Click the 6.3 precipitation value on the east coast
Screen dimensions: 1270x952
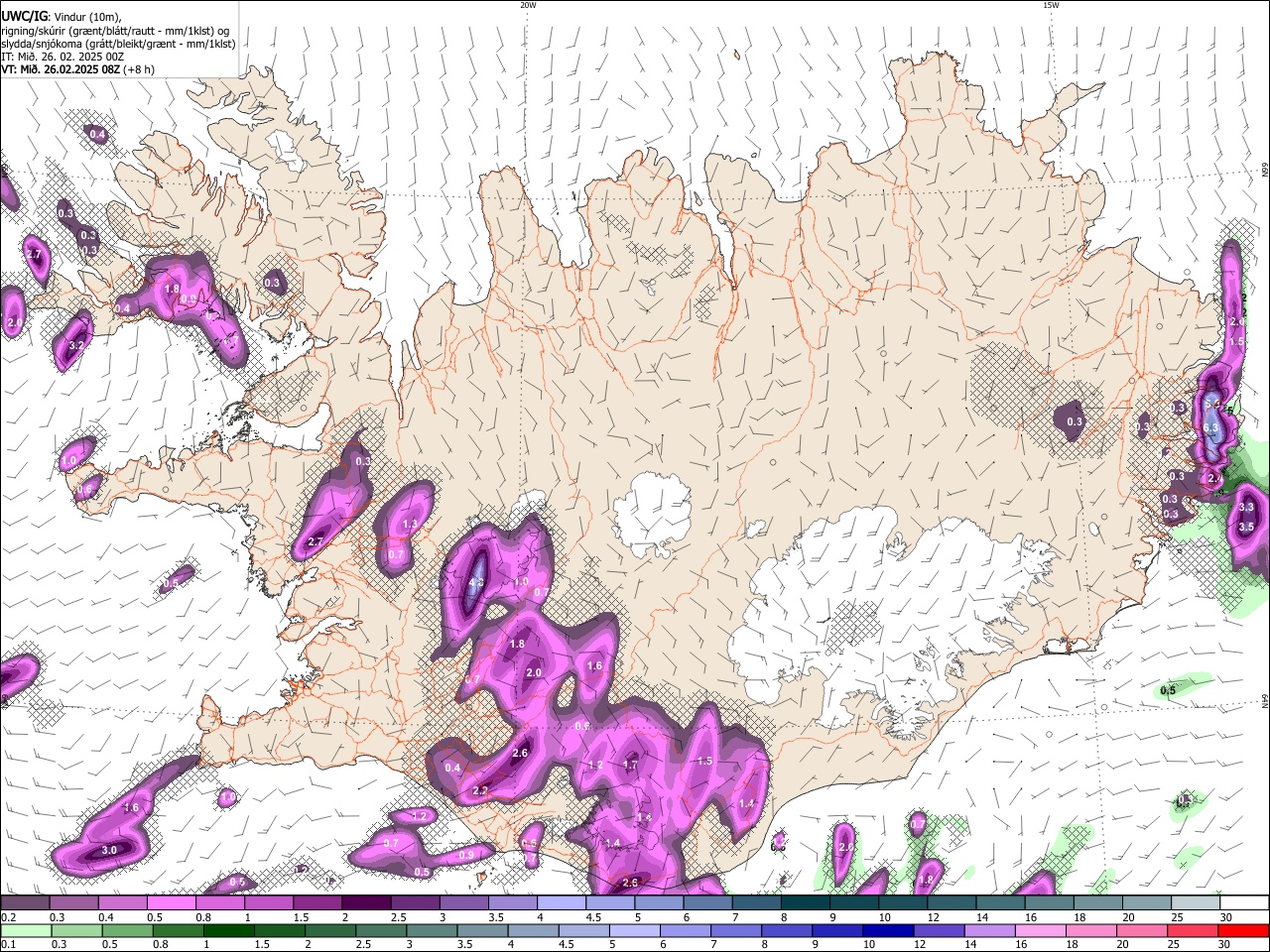(1210, 428)
